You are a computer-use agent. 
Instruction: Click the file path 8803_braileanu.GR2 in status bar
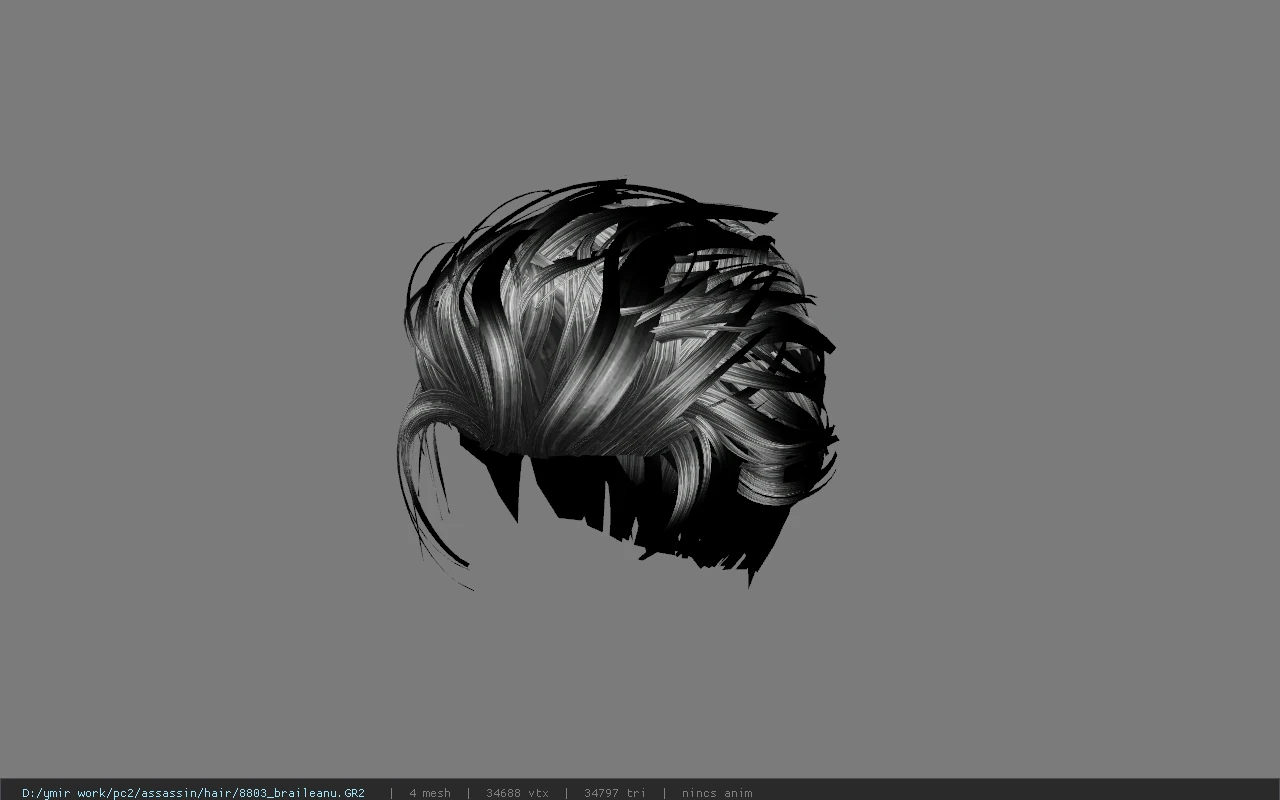point(193,793)
